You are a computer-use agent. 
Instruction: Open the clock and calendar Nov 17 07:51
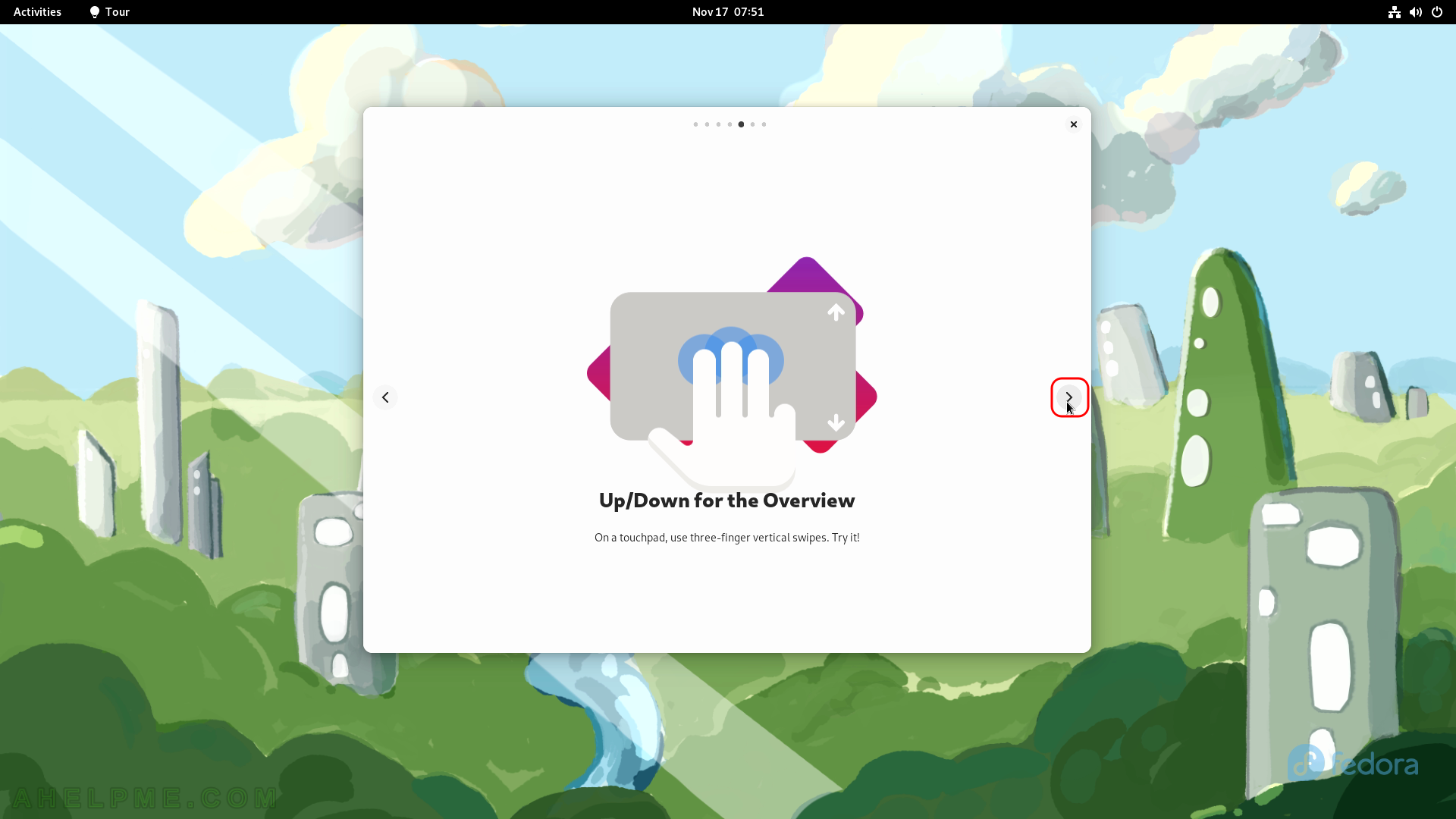[728, 12]
